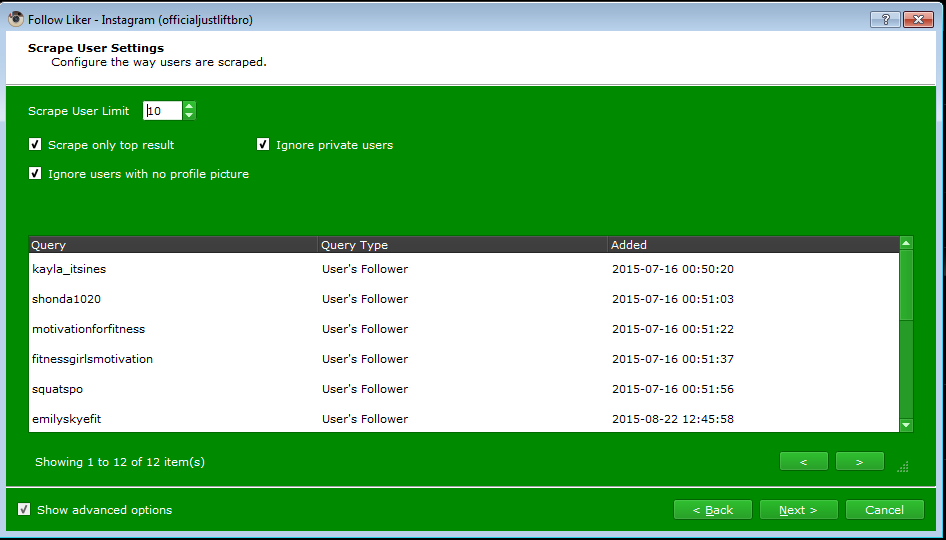Screen dimensions: 946x540
Task: Toggle Ignore private users checkbox
Action: click(263, 144)
